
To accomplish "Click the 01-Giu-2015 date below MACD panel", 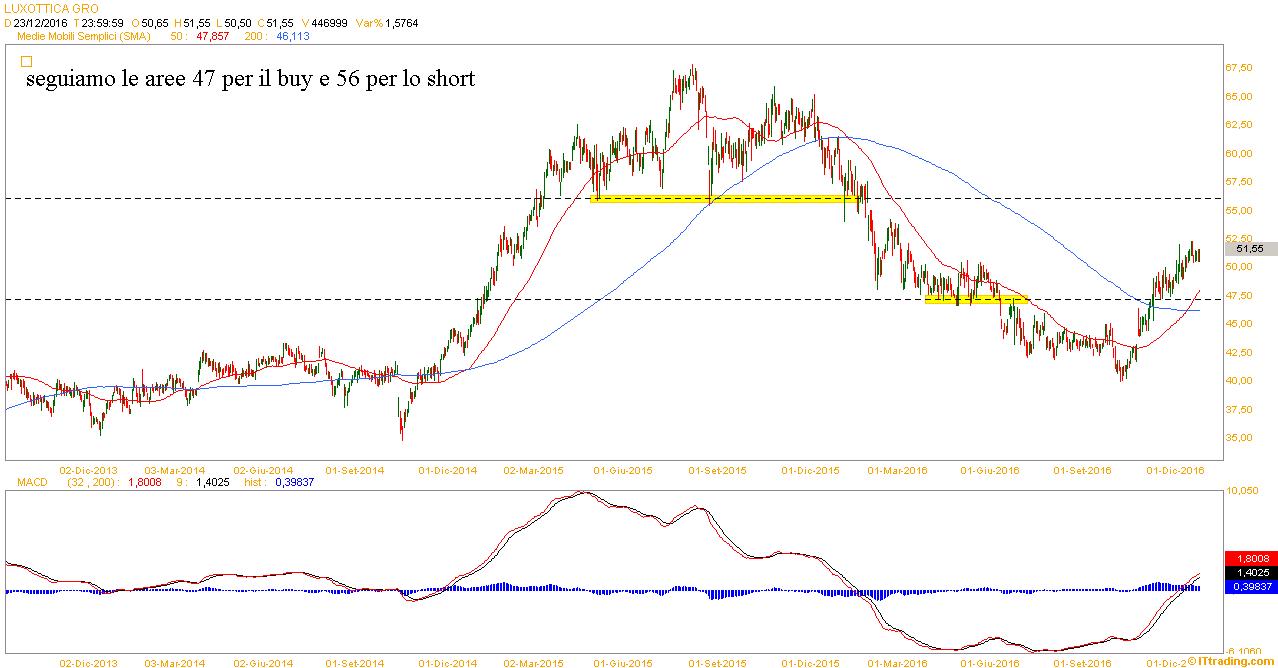I will point(625,662).
